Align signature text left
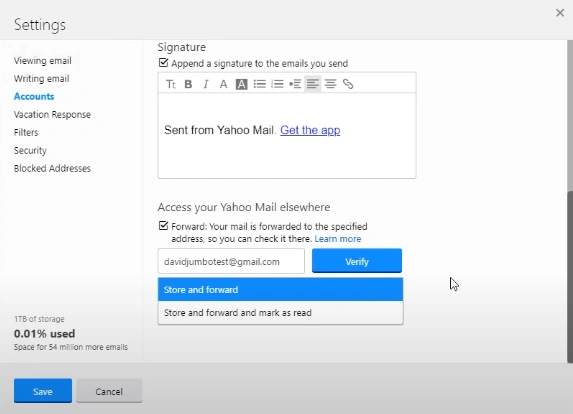Image resolution: width=573 pixels, height=414 pixels. point(312,84)
